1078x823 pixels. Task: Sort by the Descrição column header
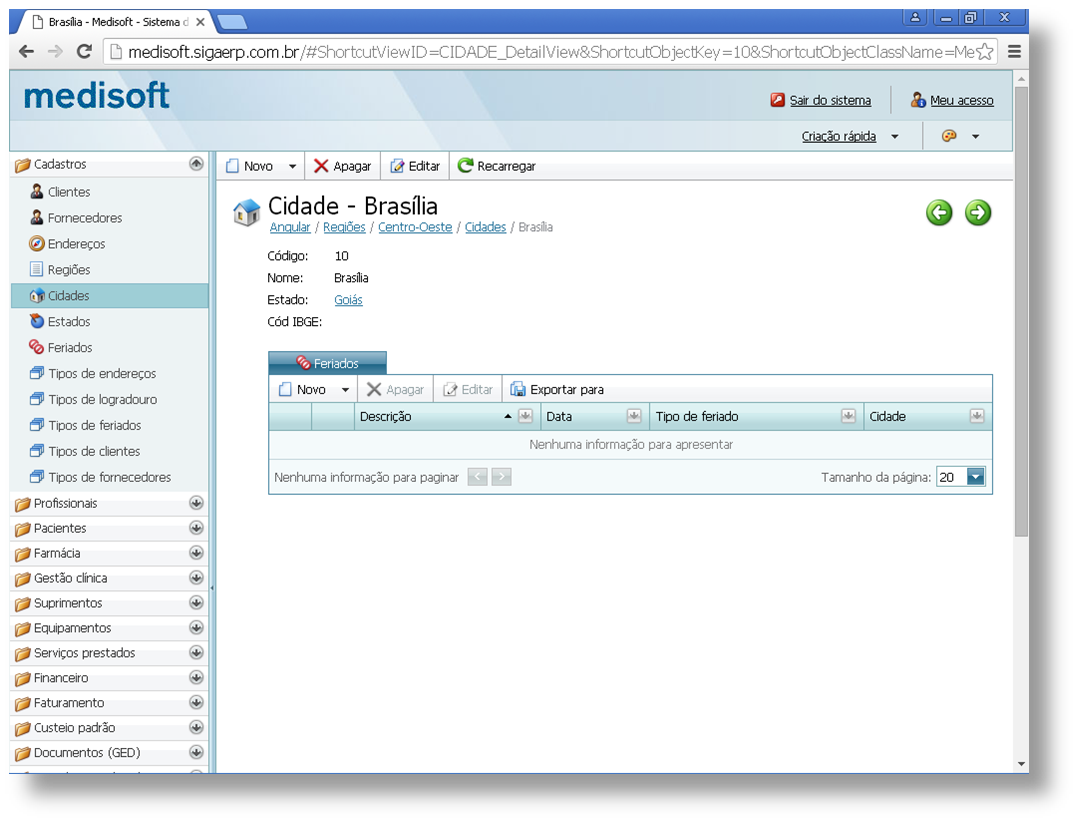pyautogui.click(x=385, y=416)
